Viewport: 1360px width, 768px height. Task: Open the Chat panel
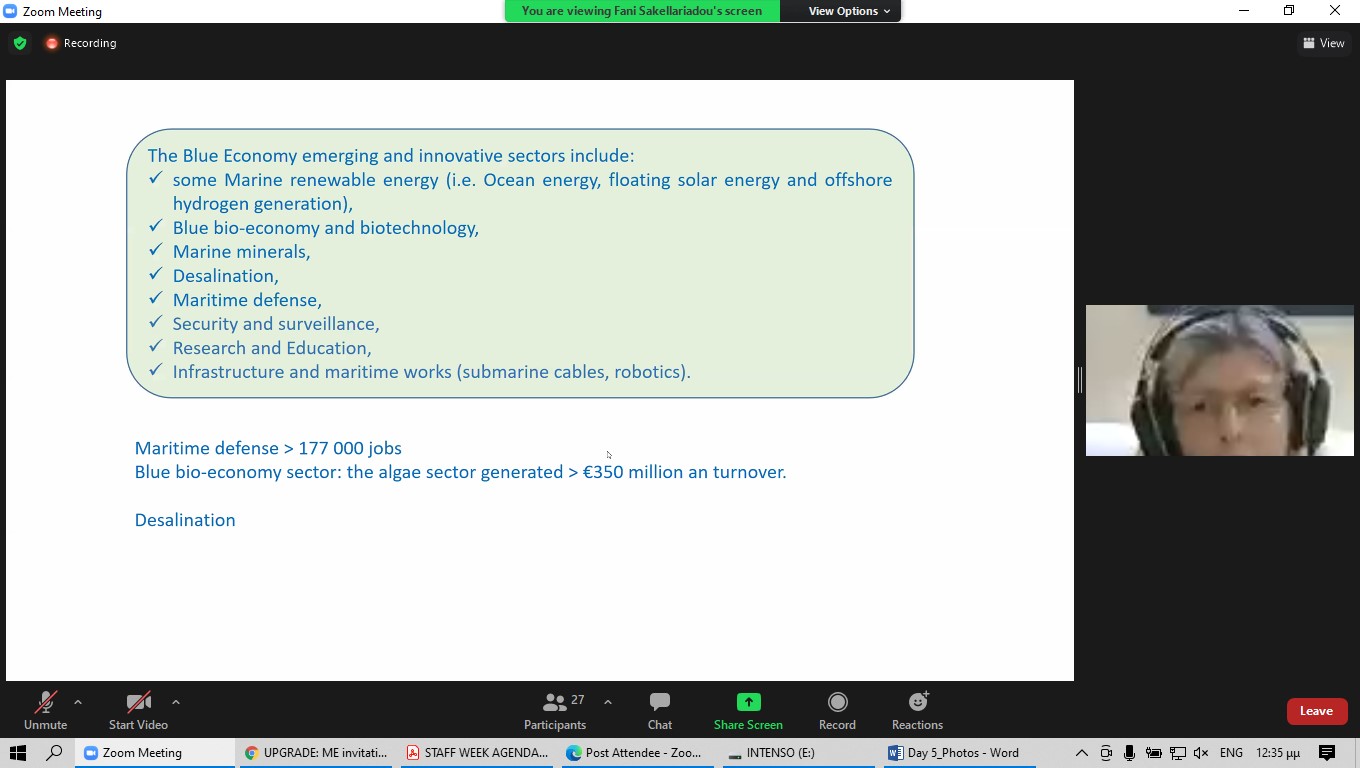[x=660, y=711]
